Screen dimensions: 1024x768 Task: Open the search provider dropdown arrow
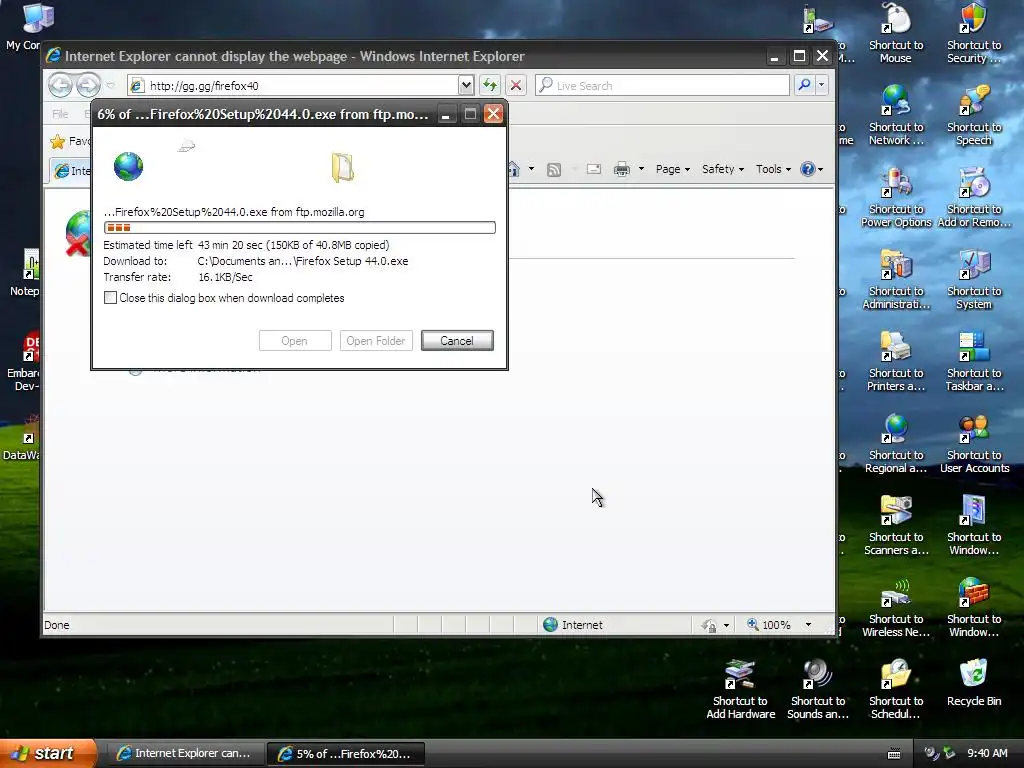[x=822, y=85]
